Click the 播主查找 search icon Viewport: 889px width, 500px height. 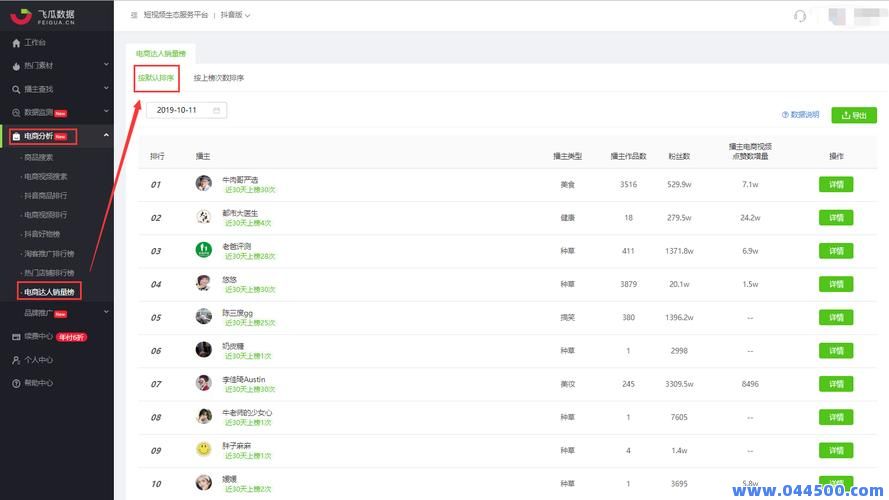coord(16,89)
